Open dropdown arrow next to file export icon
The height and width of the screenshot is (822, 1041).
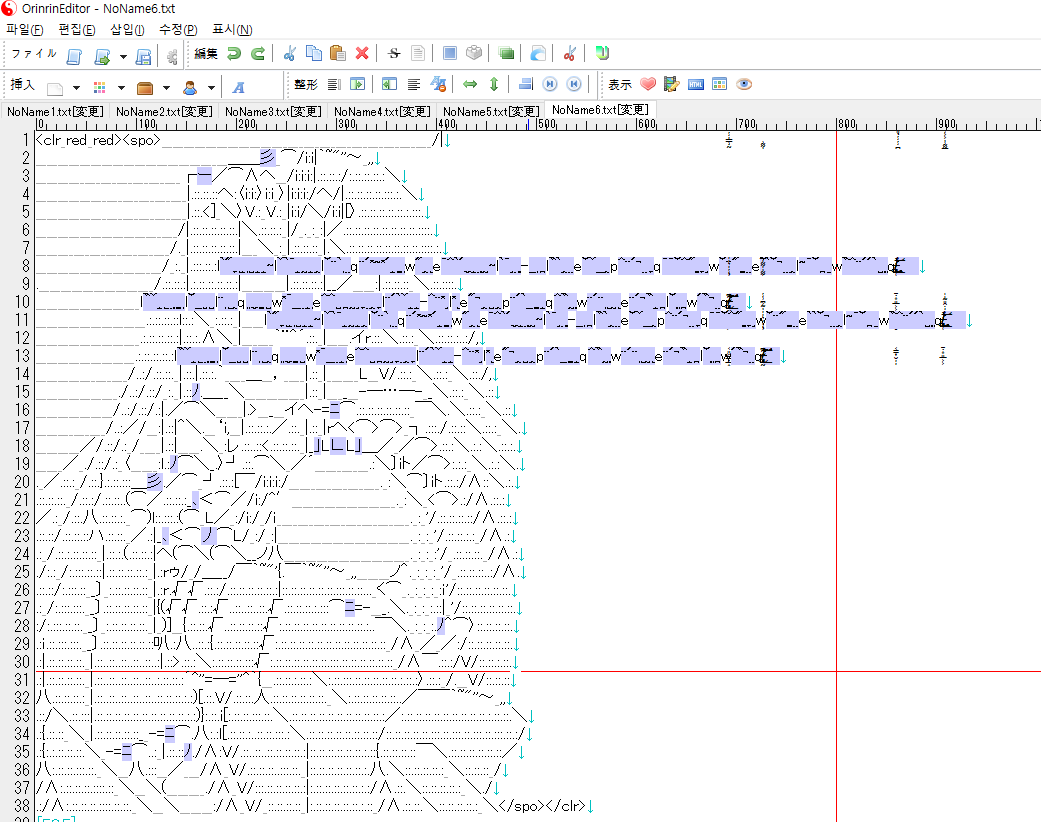[x=123, y=55]
